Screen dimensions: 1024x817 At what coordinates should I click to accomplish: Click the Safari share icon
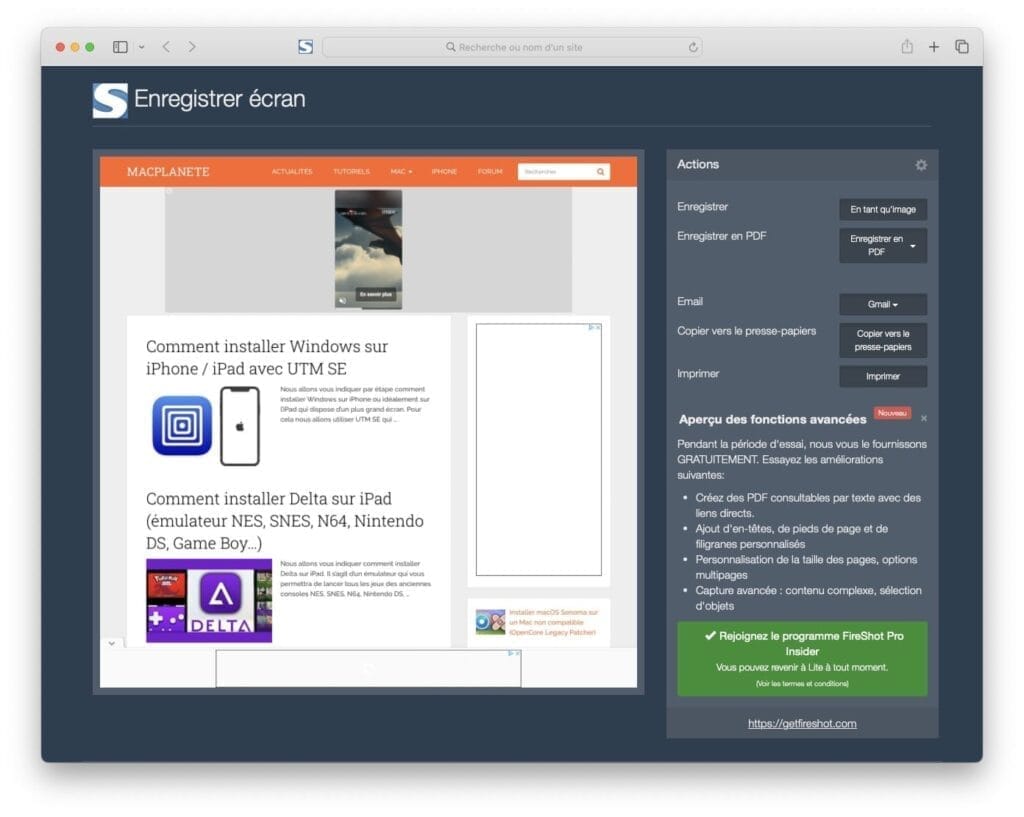coord(907,47)
